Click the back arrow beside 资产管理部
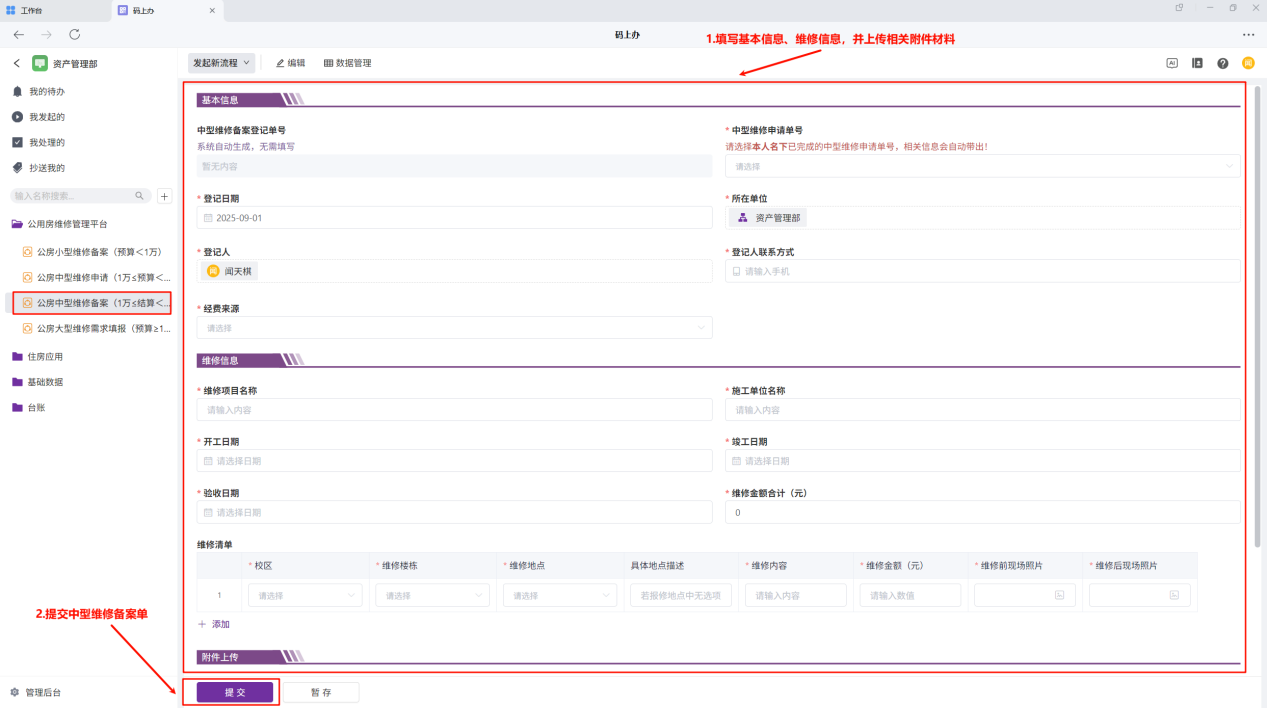 tap(17, 63)
